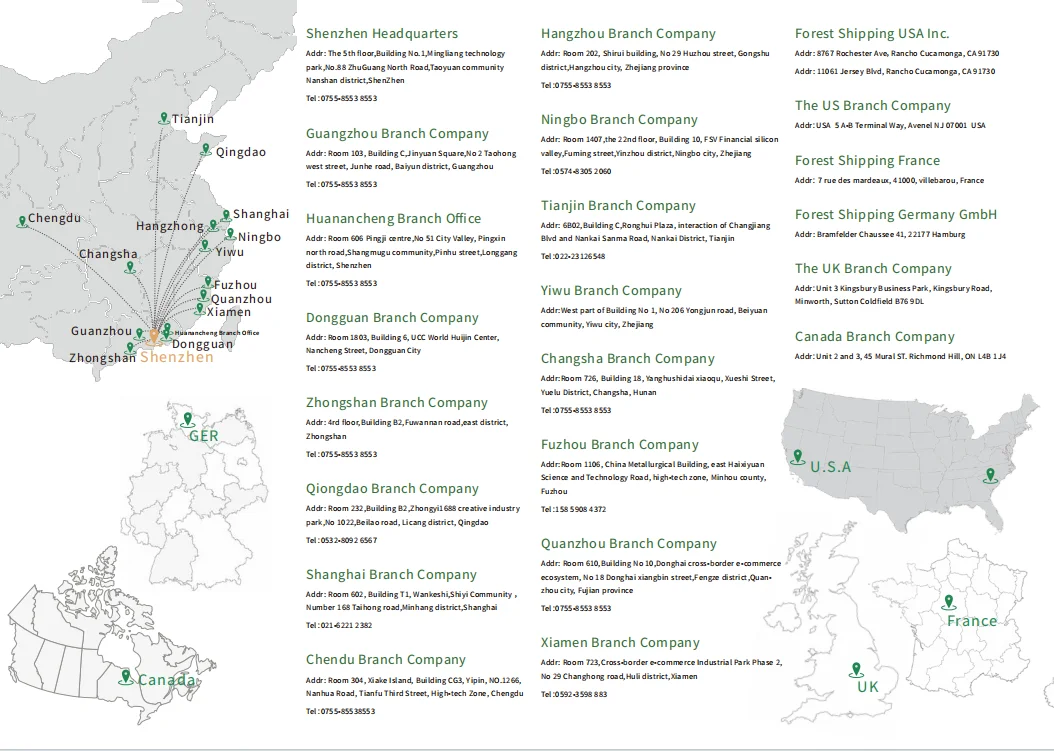This screenshot has width=1054, height=751.
Task: Click the Ningbo label on map
Action: coord(259,237)
